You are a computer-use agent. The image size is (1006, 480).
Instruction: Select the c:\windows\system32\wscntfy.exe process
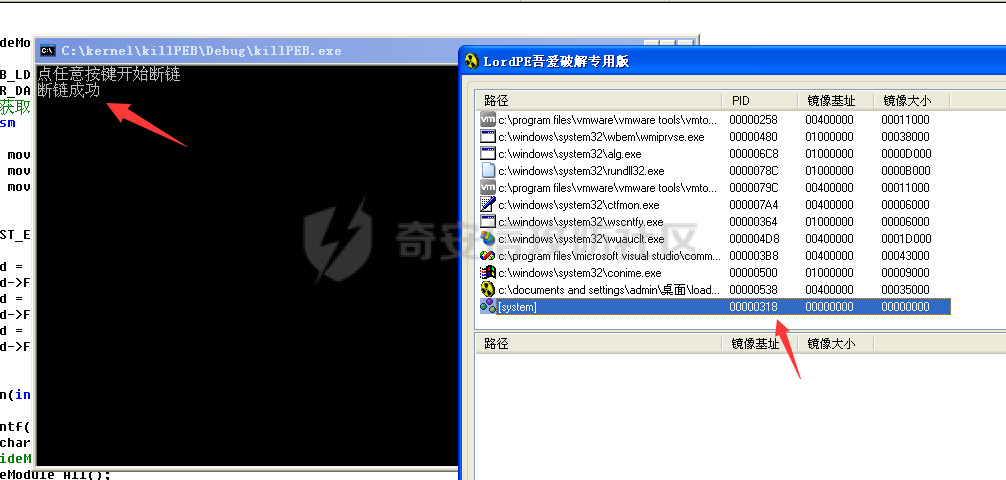(581, 222)
